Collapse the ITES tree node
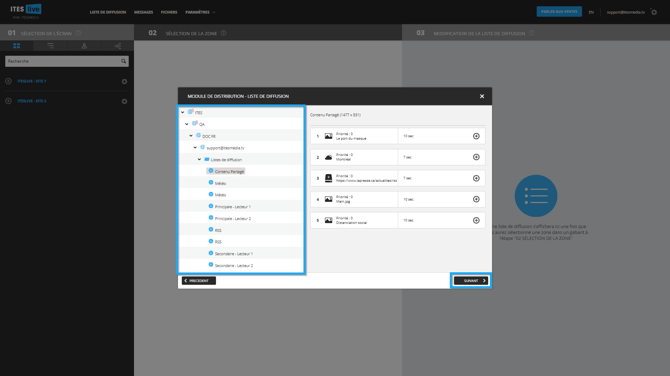The image size is (670, 376). click(182, 112)
